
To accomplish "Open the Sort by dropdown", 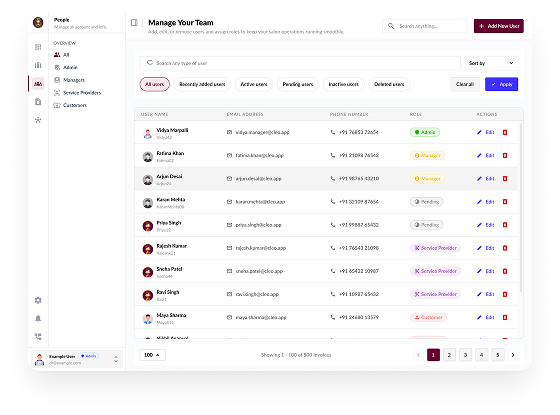I will [x=491, y=63].
